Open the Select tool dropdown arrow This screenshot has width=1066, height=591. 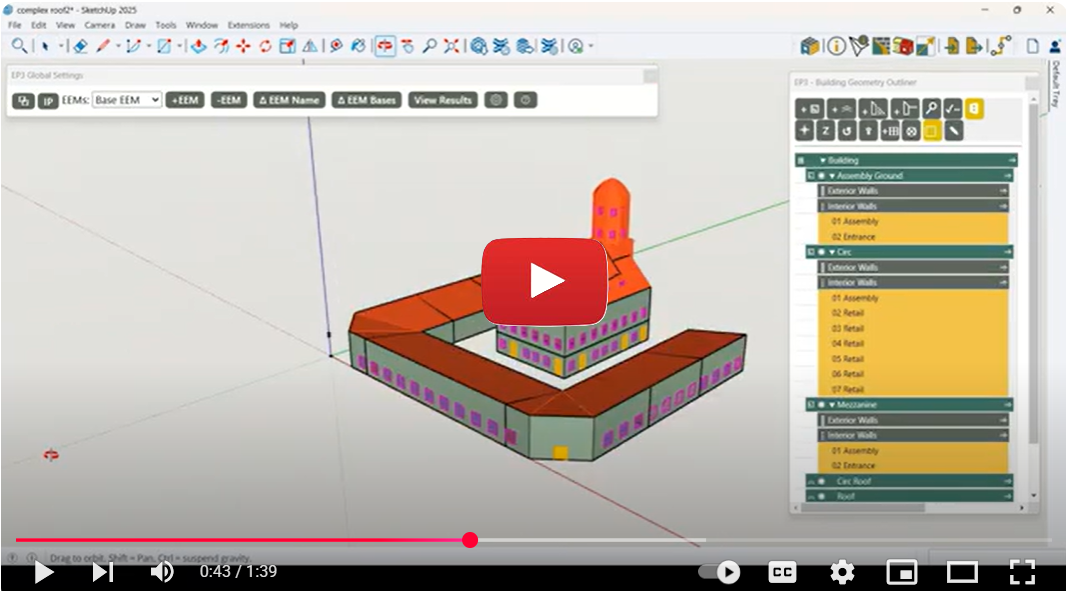pyautogui.click(x=61, y=46)
